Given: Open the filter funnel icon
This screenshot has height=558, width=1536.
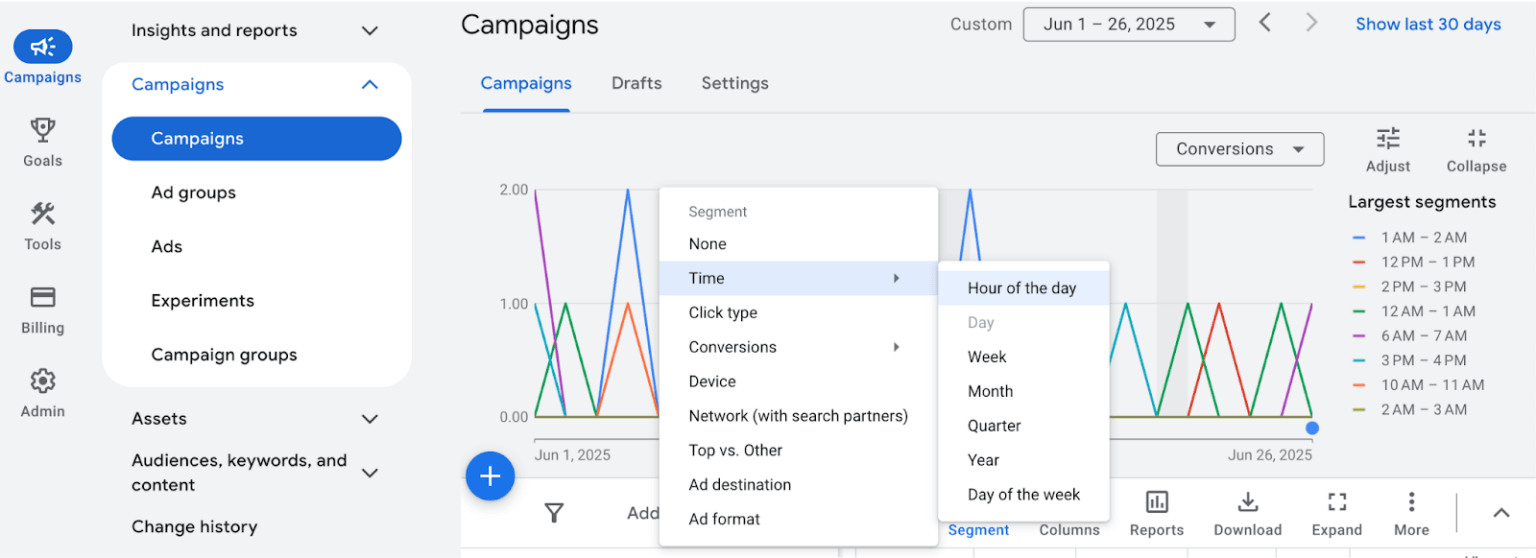Looking at the screenshot, I should coord(554,513).
